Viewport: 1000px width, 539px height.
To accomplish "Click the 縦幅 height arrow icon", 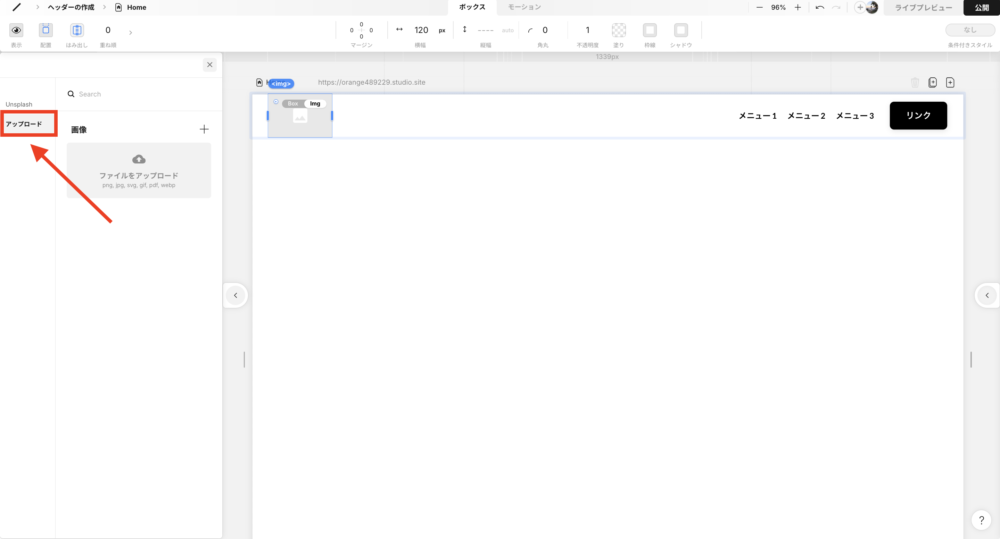I will (x=464, y=29).
